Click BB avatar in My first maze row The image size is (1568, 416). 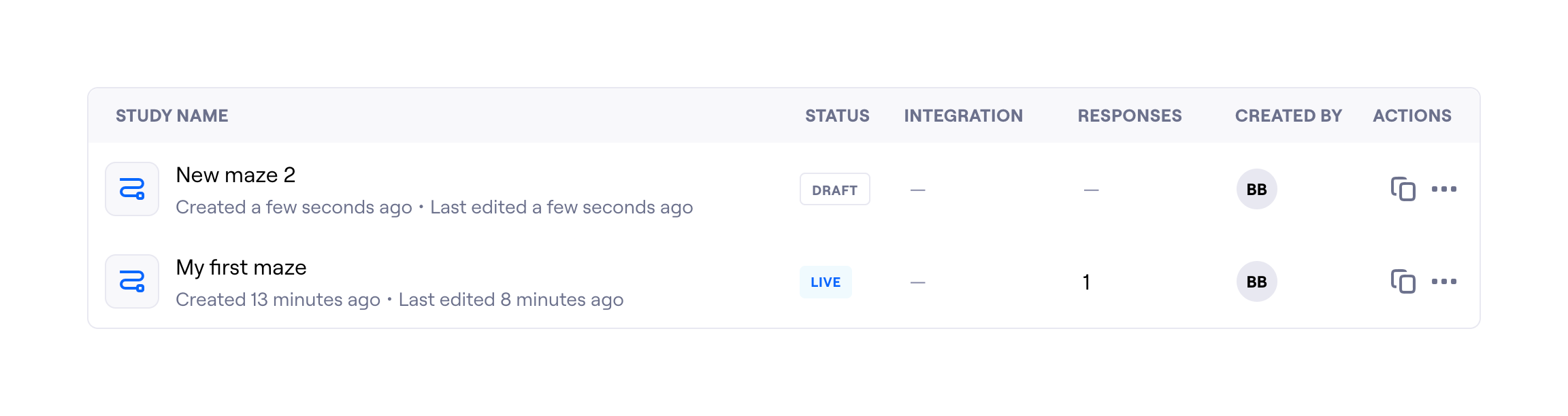1256,281
